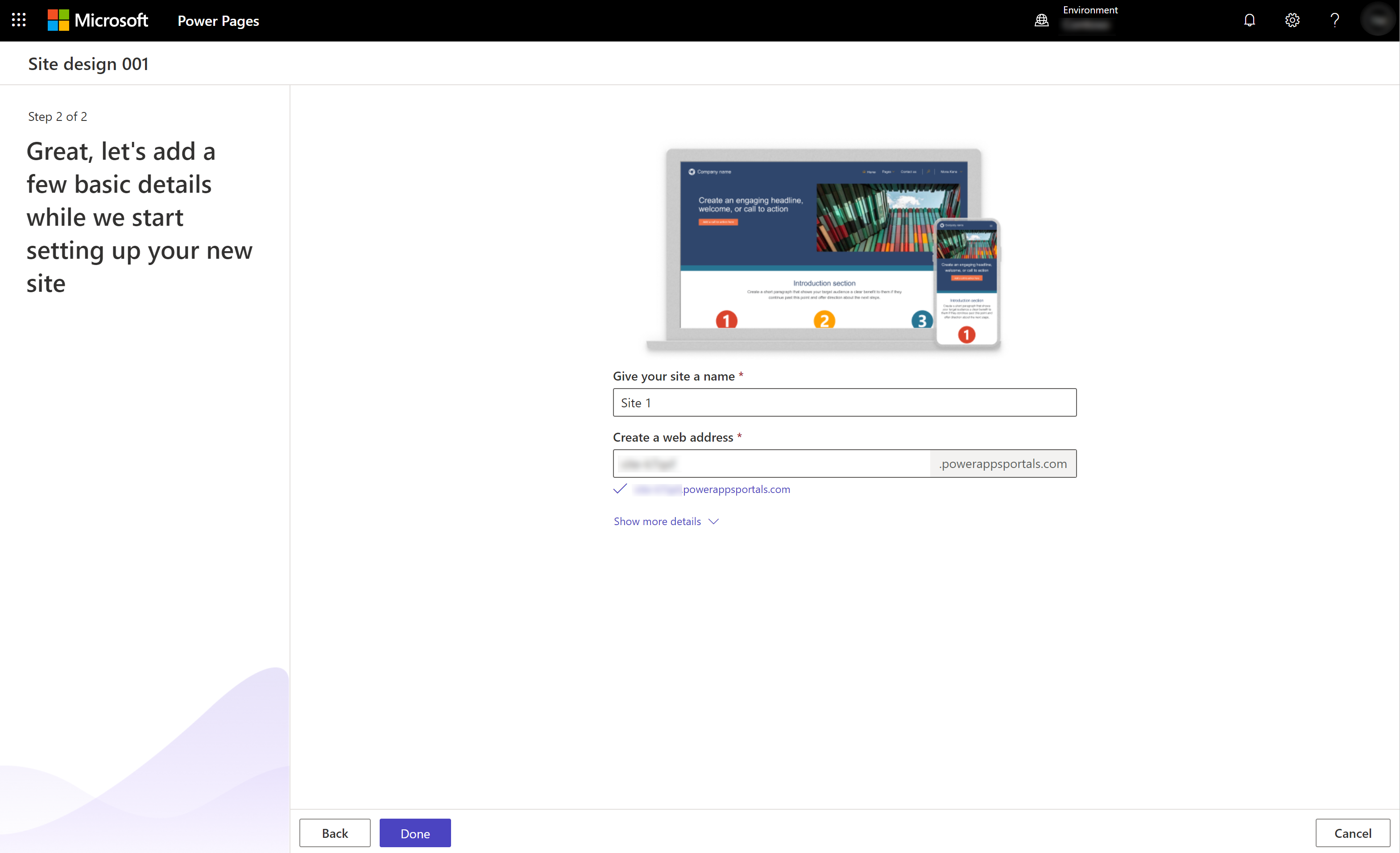Click the user profile avatar icon

(1378, 20)
